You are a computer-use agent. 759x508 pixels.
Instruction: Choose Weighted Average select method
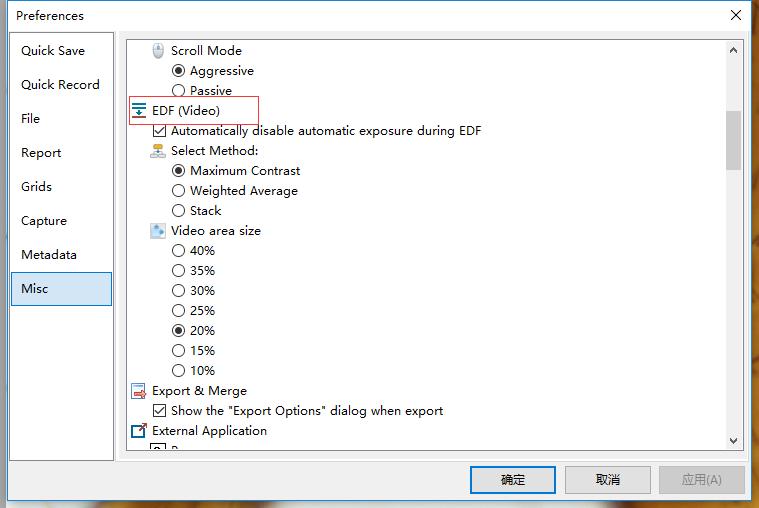point(179,191)
